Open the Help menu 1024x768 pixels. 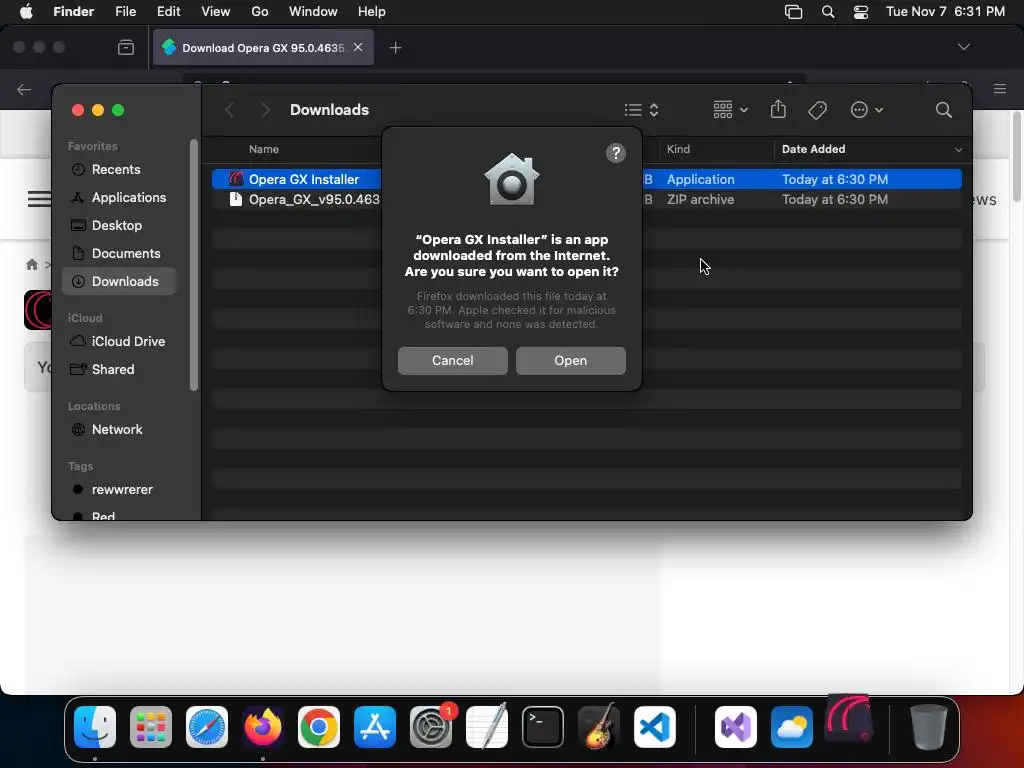tap(372, 12)
